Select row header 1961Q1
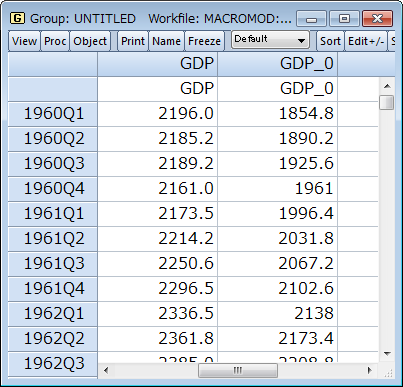The image size is (403, 387). click(53, 214)
